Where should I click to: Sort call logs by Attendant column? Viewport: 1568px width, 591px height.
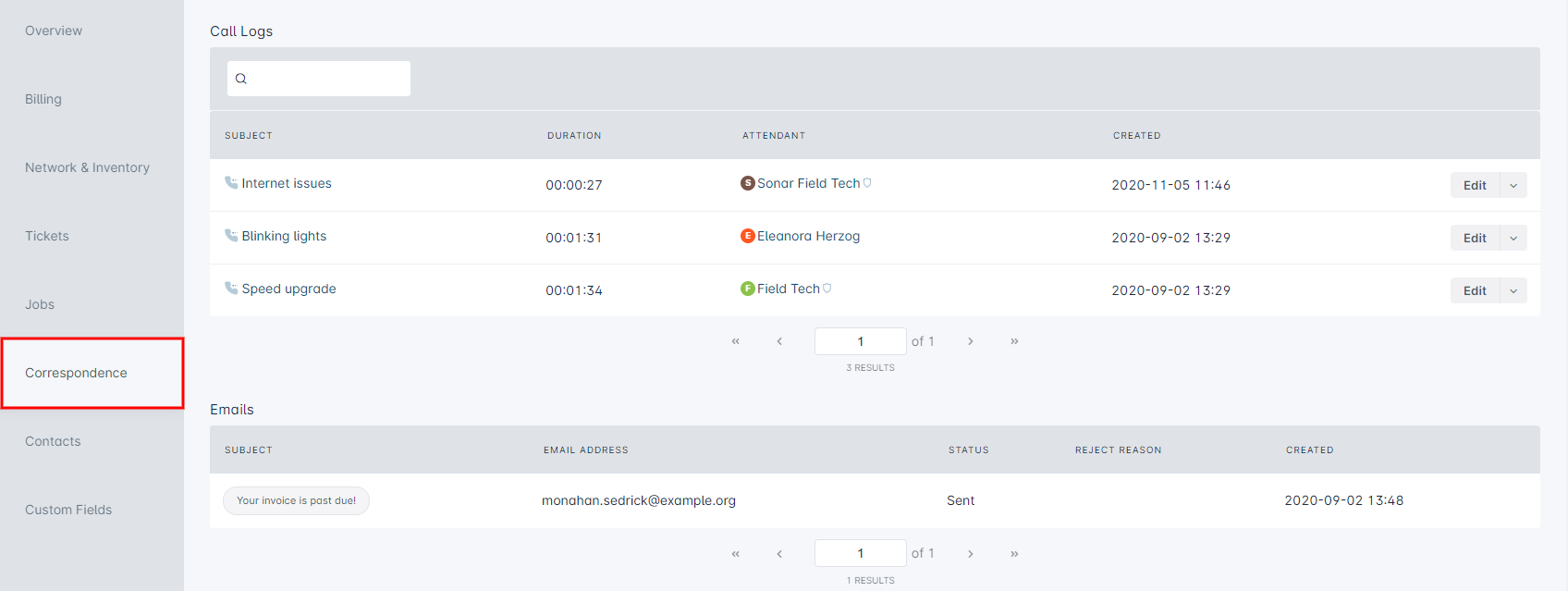pyautogui.click(x=774, y=135)
